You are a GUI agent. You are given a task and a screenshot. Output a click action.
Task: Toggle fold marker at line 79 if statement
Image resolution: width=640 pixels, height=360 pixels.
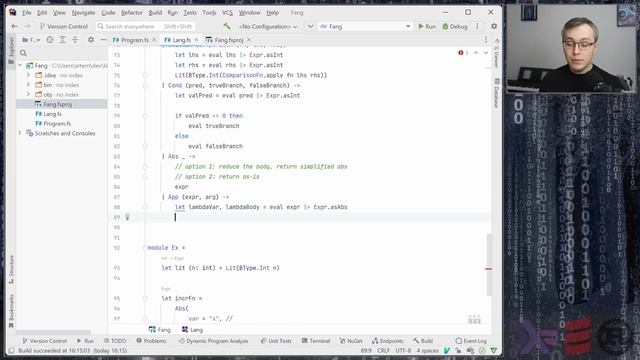point(145,116)
